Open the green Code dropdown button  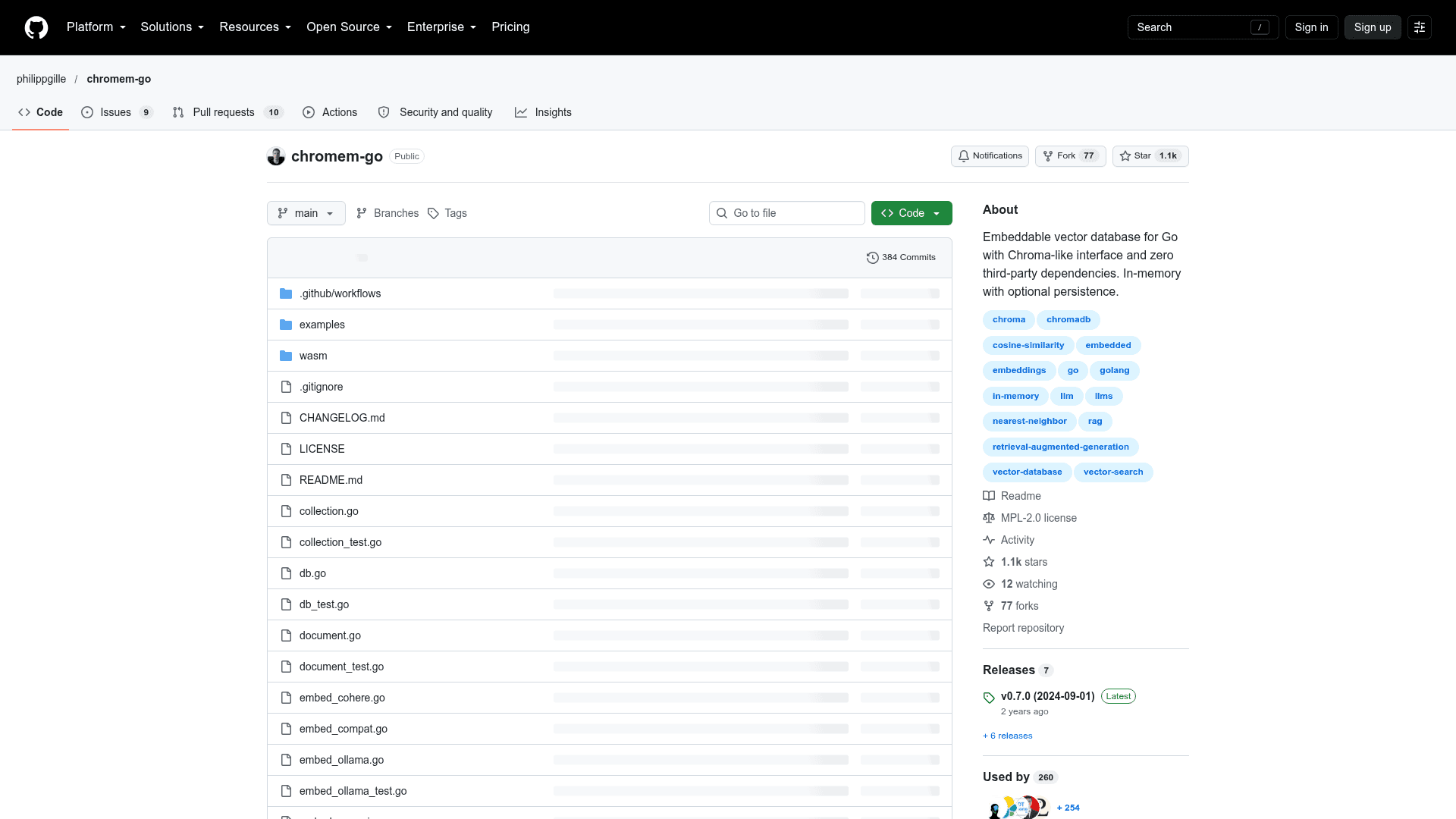tap(912, 213)
